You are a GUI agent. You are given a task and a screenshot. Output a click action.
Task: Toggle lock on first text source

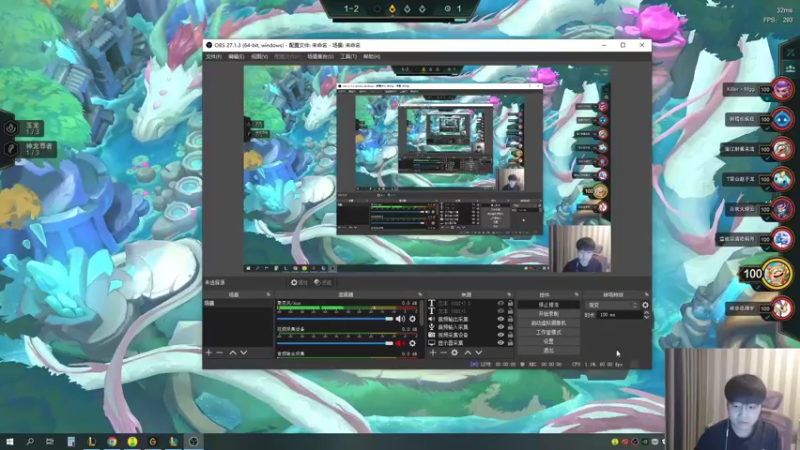pyautogui.click(x=510, y=303)
